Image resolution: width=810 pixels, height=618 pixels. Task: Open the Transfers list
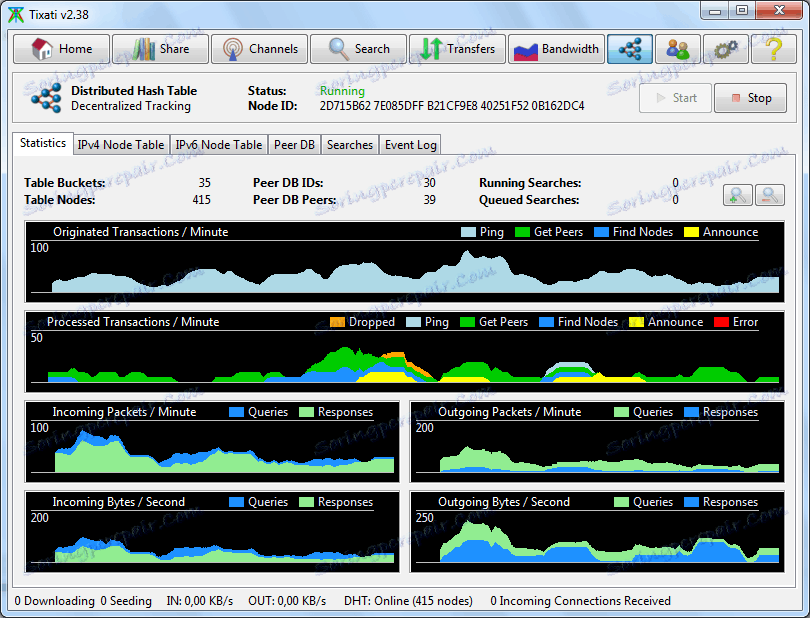pyautogui.click(x=457, y=49)
